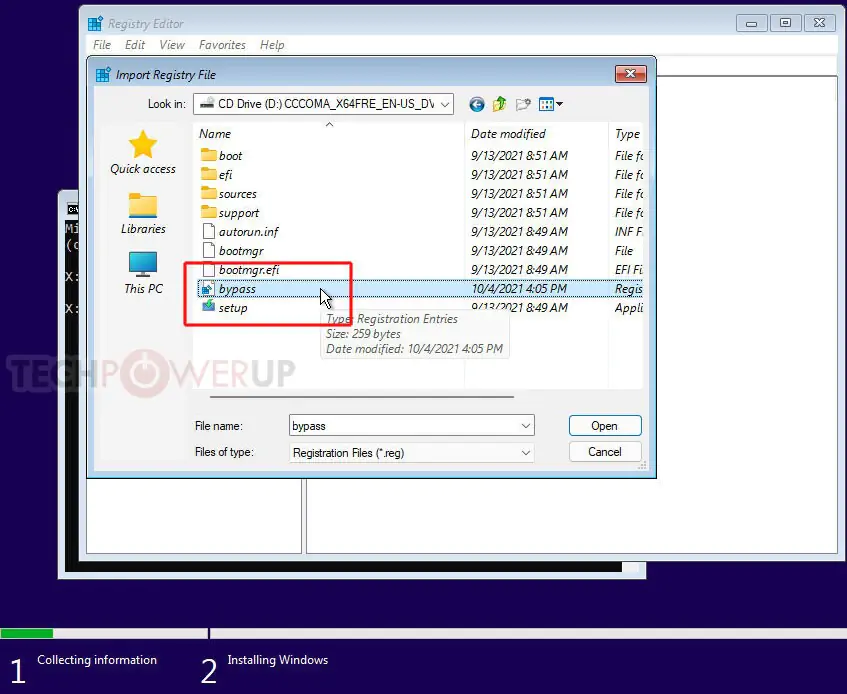The image size is (847, 694).
Task: Click the File name text field
Action: (404, 426)
